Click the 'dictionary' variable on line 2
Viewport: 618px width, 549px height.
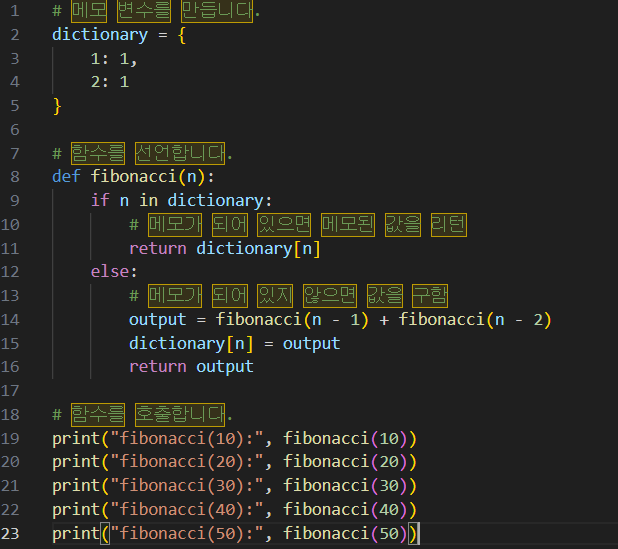pyautogui.click(x=100, y=35)
